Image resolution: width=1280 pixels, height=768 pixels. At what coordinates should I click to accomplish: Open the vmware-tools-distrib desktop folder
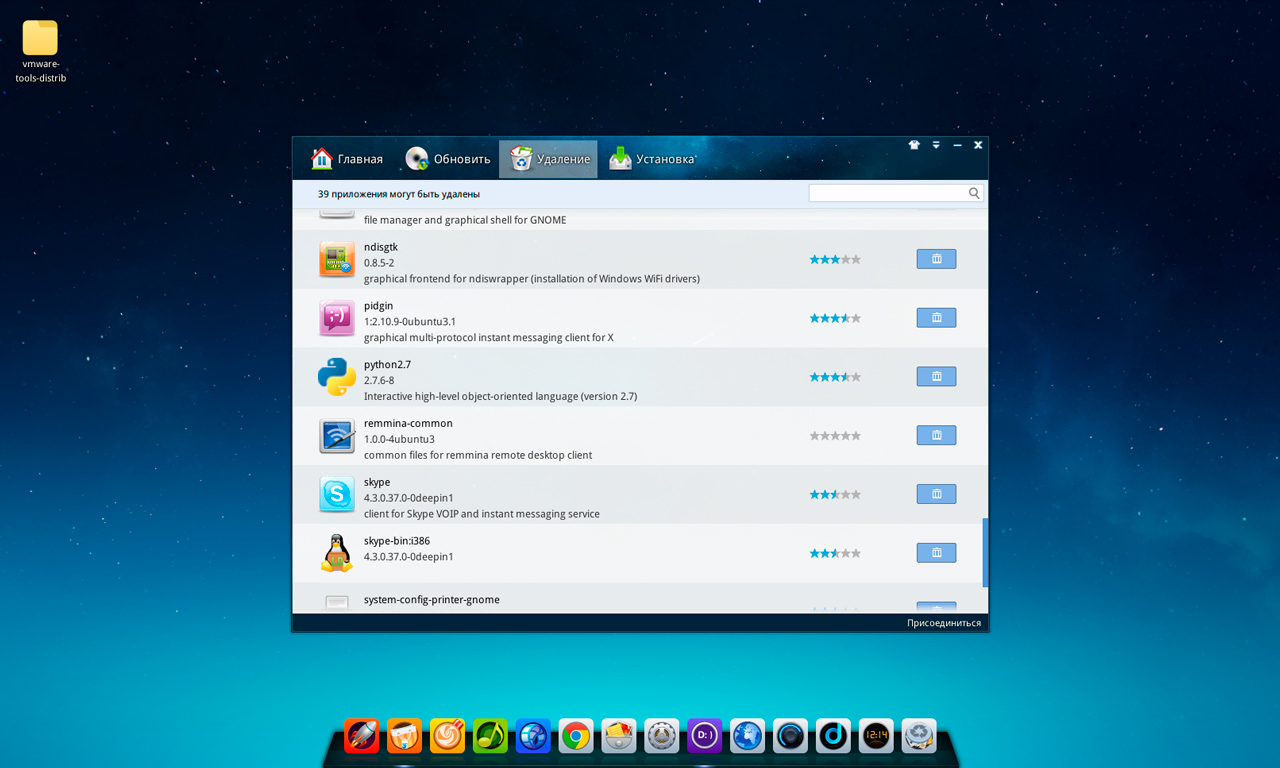tap(40, 52)
